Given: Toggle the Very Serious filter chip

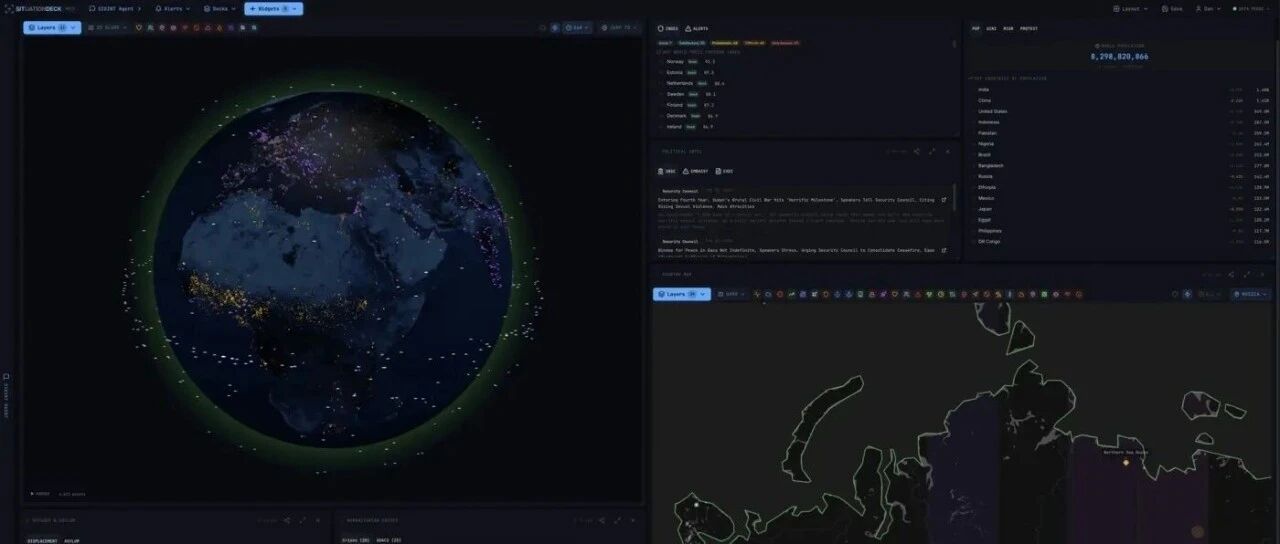Looking at the screenshot, I should pyautogui.click(x=785, y=43).
